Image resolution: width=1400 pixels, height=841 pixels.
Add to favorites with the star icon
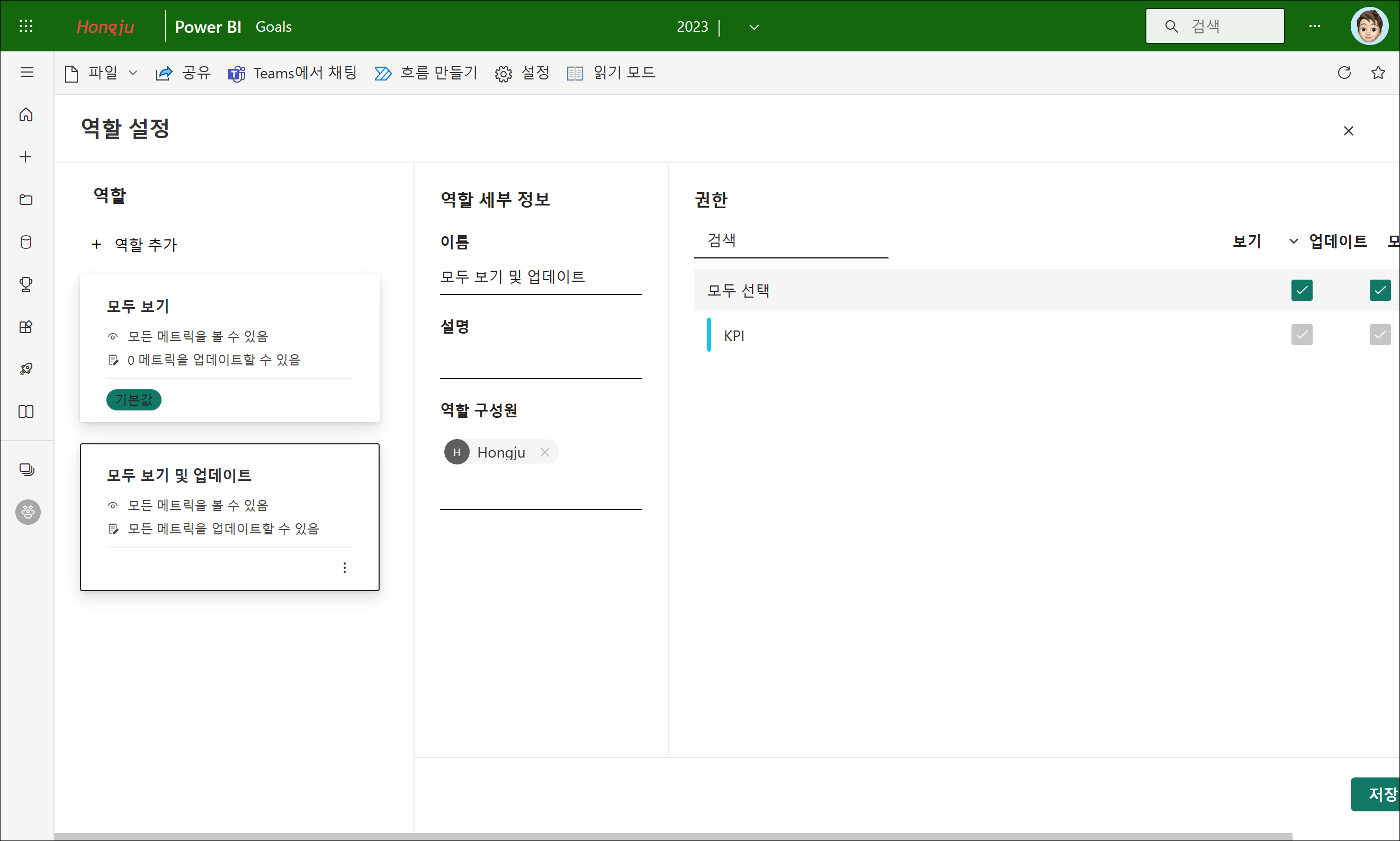pos(1378,73)
